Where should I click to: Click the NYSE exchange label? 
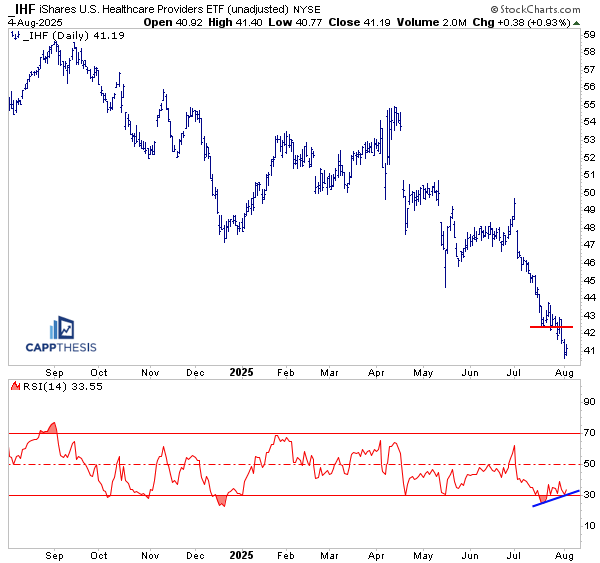[x=307, y=10]
